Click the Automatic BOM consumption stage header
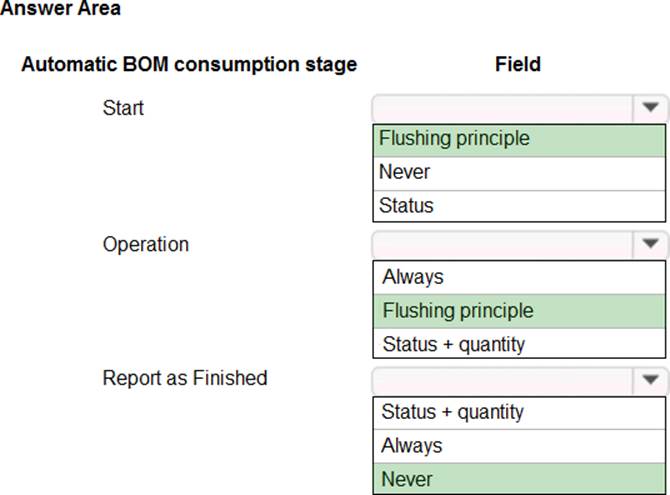This screenshot has width=670, height=495. (x=189, y=65)
